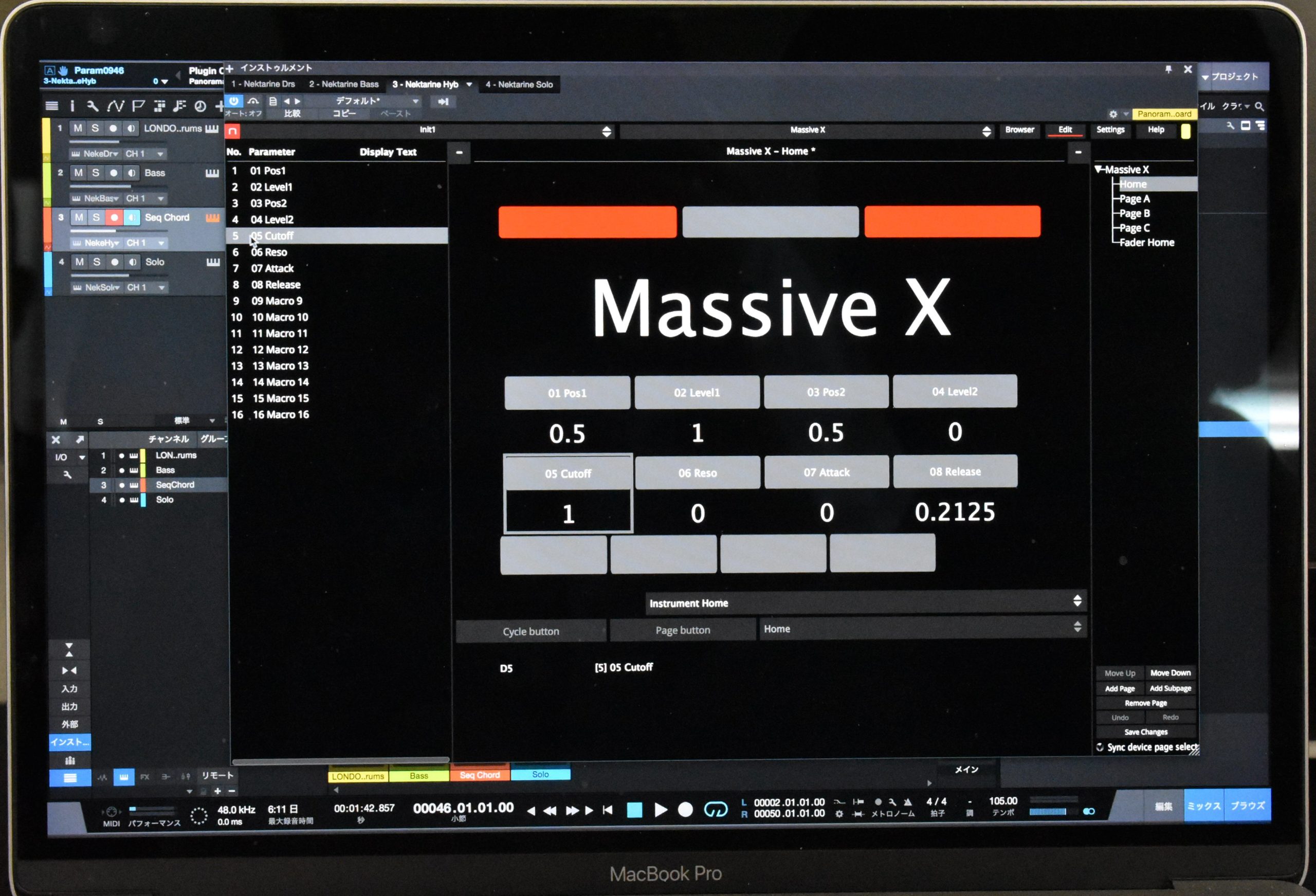
Task: Show automation curve icon in track toolbar
Action: click(x=115, y=106)
